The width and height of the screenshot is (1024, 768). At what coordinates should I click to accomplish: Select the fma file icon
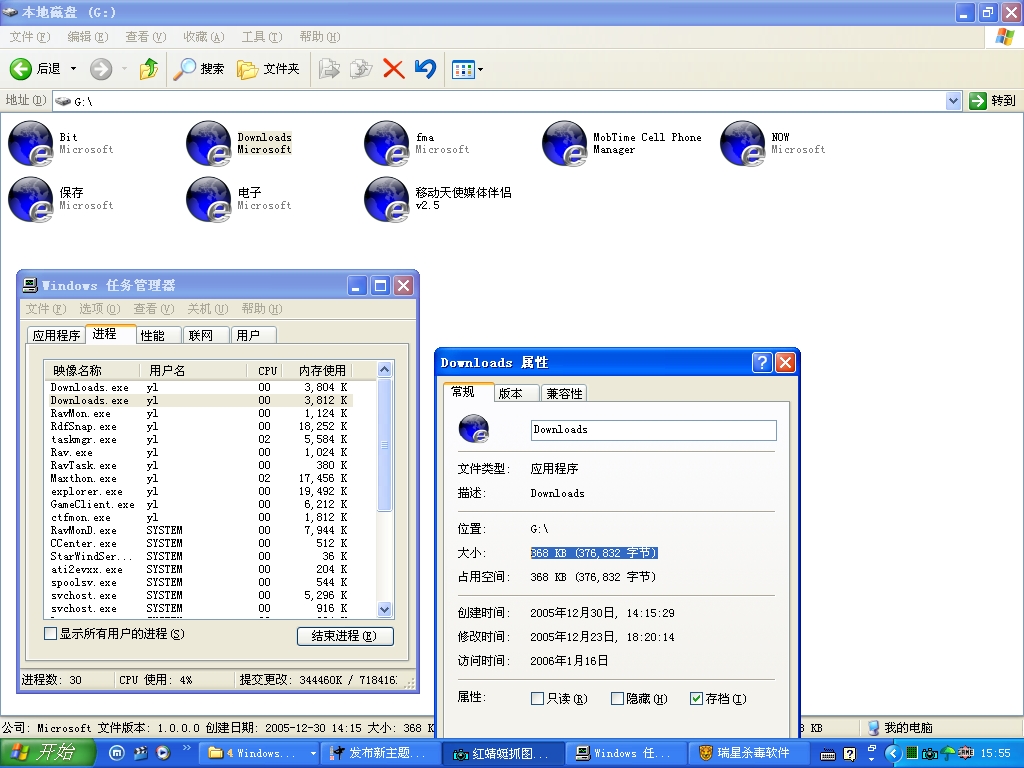(387, 143)
